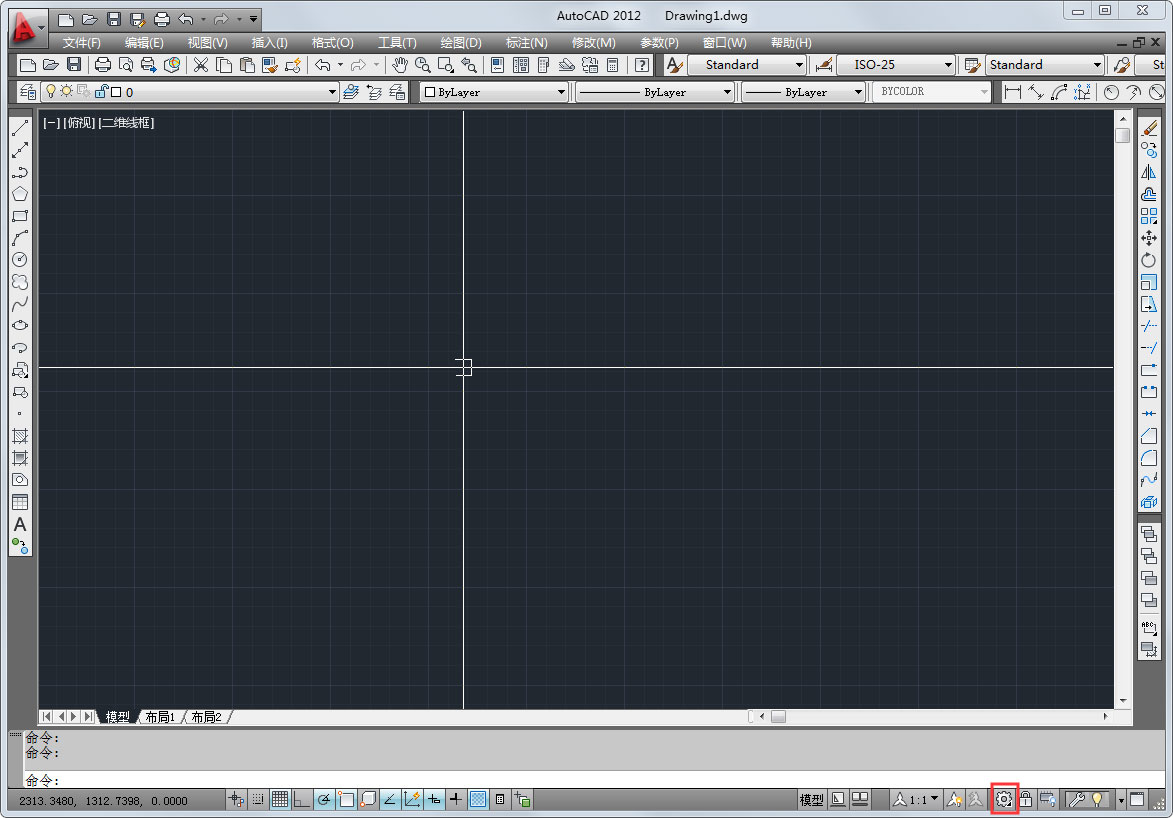1173x818 pixels.
Task: Expand the ByLayer linetype dropdown
Action: tap(729, 91)
